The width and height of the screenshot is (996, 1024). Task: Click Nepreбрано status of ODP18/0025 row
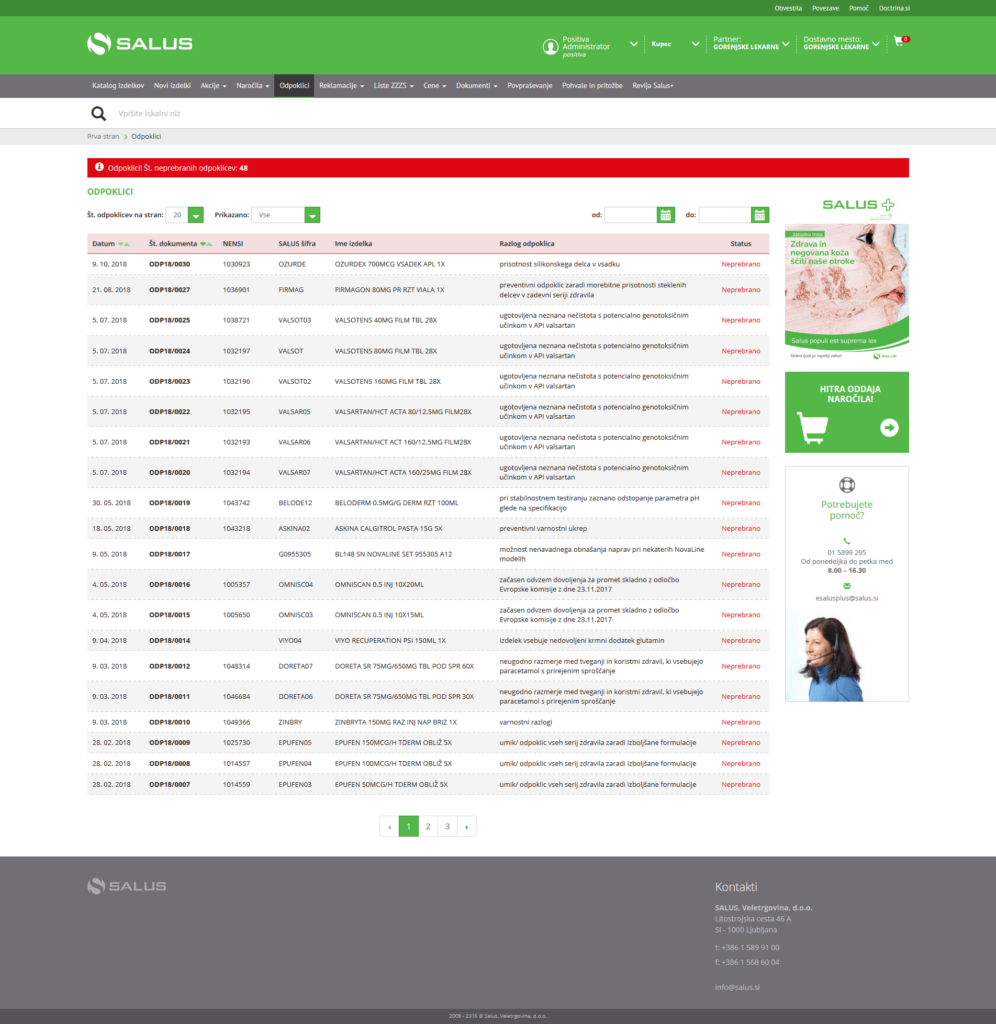(x=741, y=321)
